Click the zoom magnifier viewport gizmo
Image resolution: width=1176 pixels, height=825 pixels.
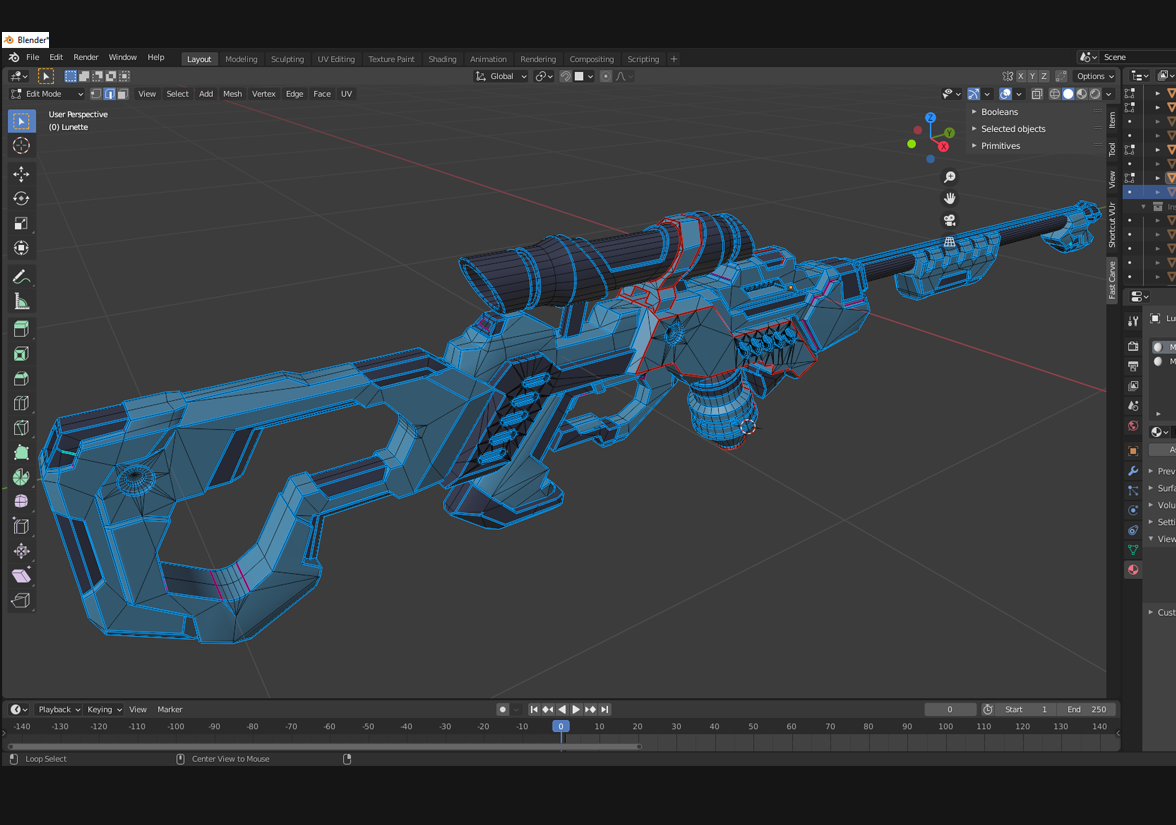[x=950, y=177]
